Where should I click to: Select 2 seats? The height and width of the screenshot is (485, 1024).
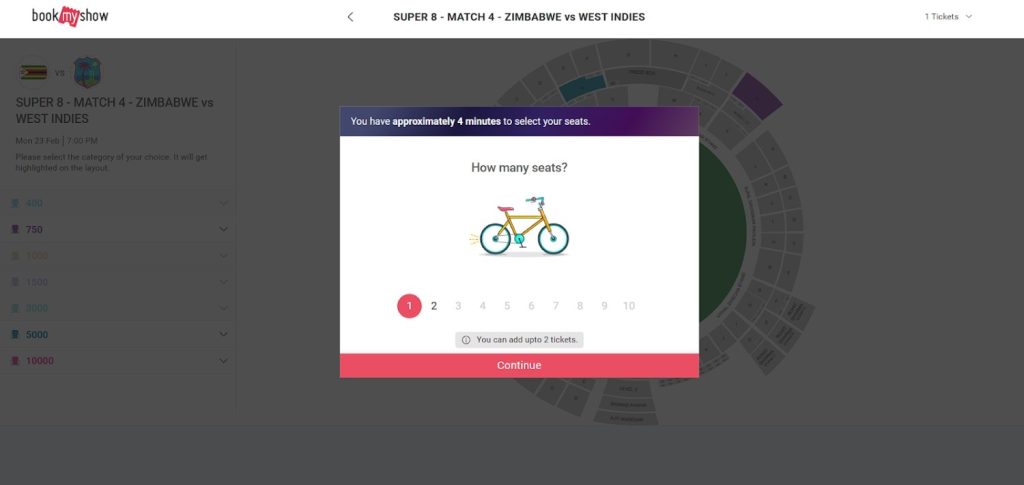[434, 306]
